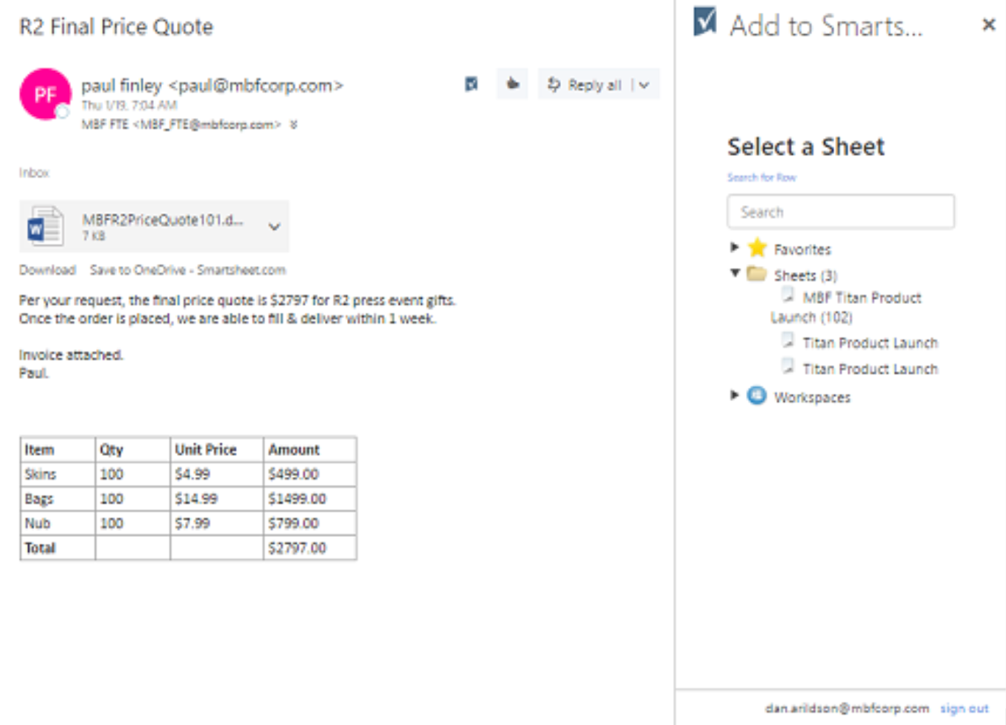Click the Inbox folder label
1006x725 pixels.
[34, 173]
